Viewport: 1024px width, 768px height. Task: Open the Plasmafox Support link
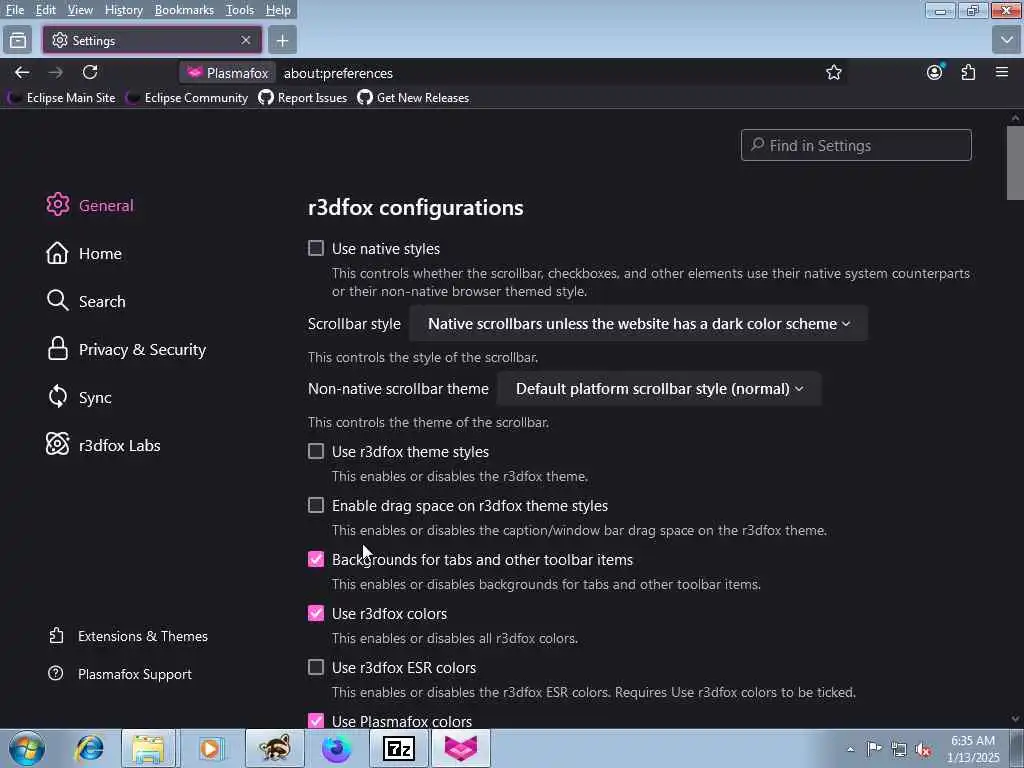(x=120, y=674)
